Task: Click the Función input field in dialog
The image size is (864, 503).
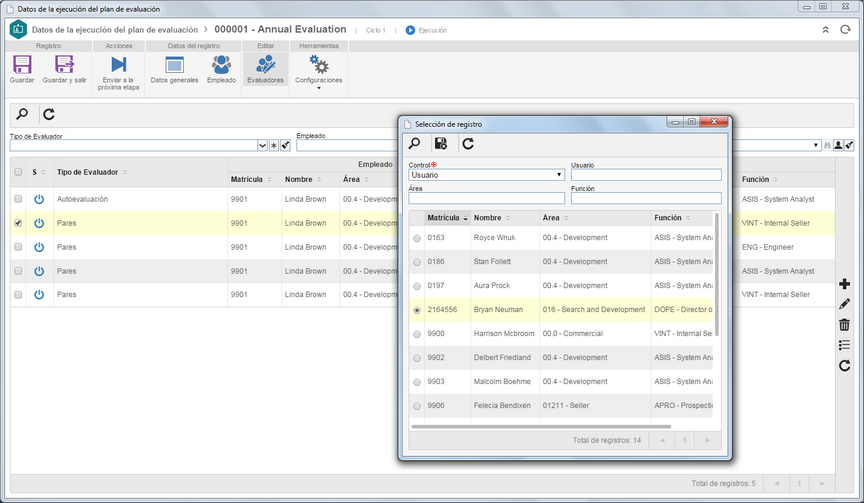Action: [x=646, y=198]
